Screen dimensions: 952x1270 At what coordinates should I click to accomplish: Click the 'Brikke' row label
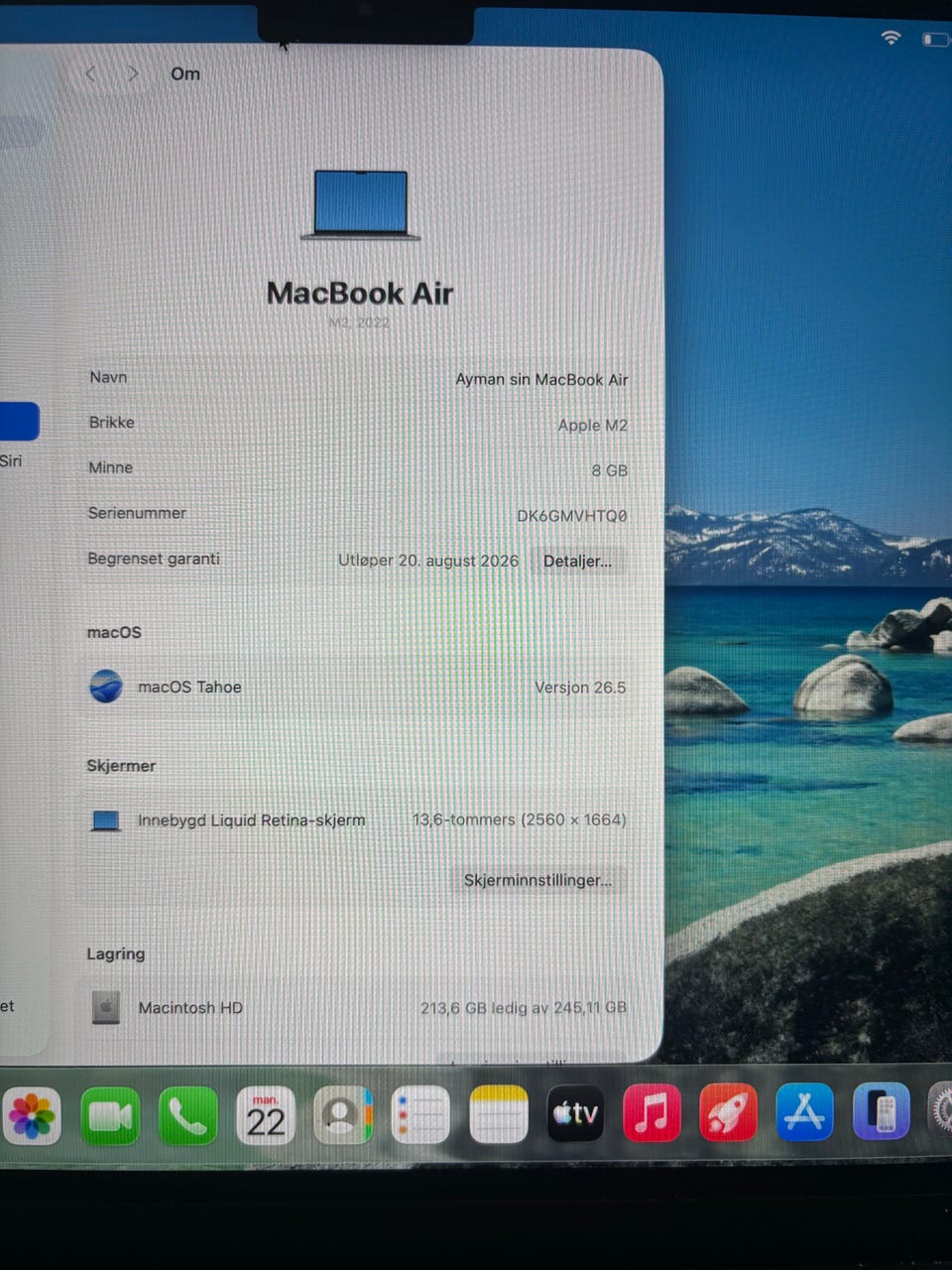(x=111, y=422)
